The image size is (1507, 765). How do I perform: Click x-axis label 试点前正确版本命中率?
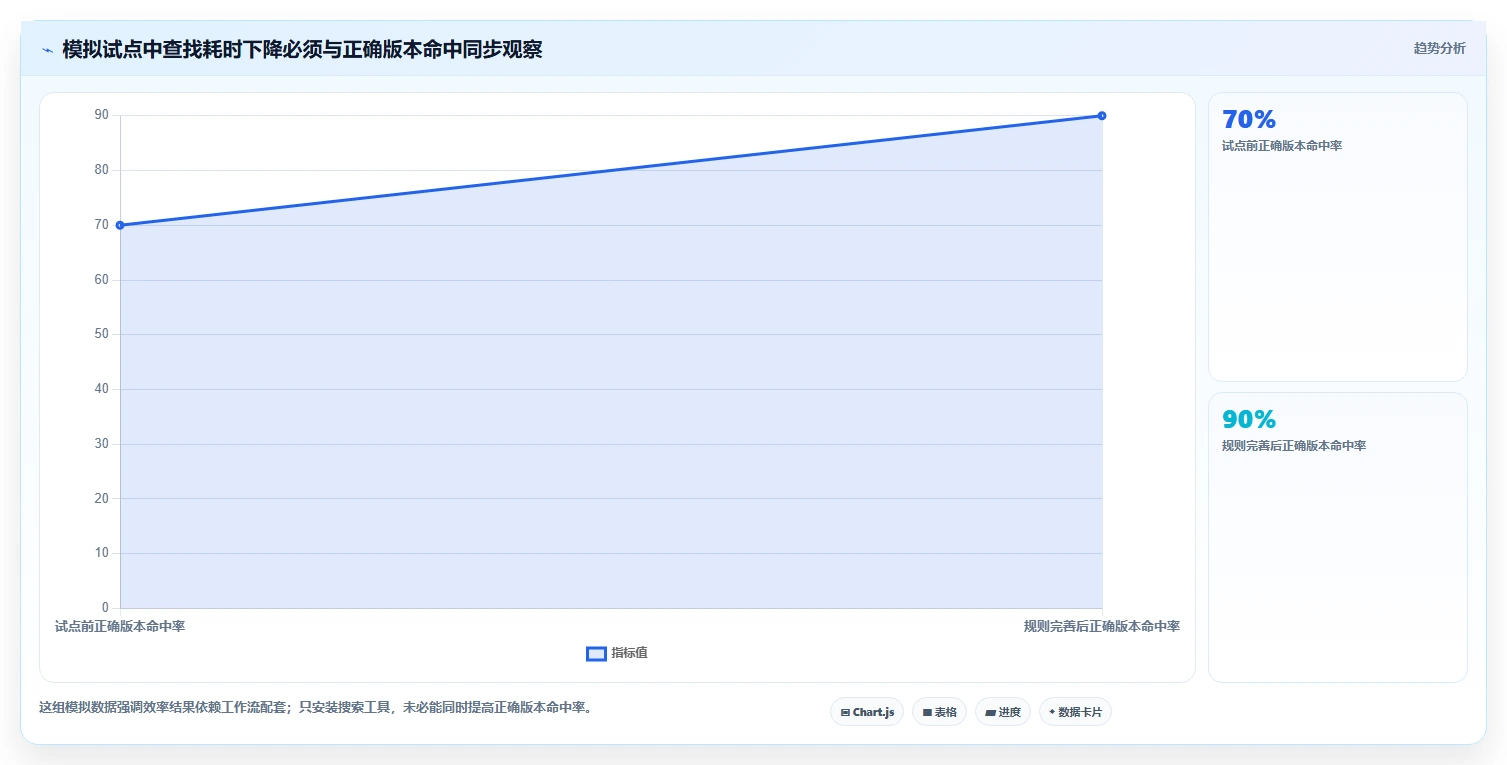click(x=120, y=627)
